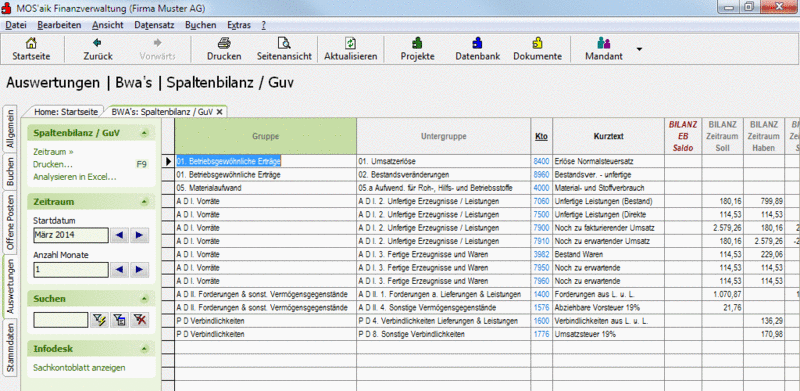The image size is (800, 391).
Task: Open the Buchen menu
Action: tap(201, 25)
